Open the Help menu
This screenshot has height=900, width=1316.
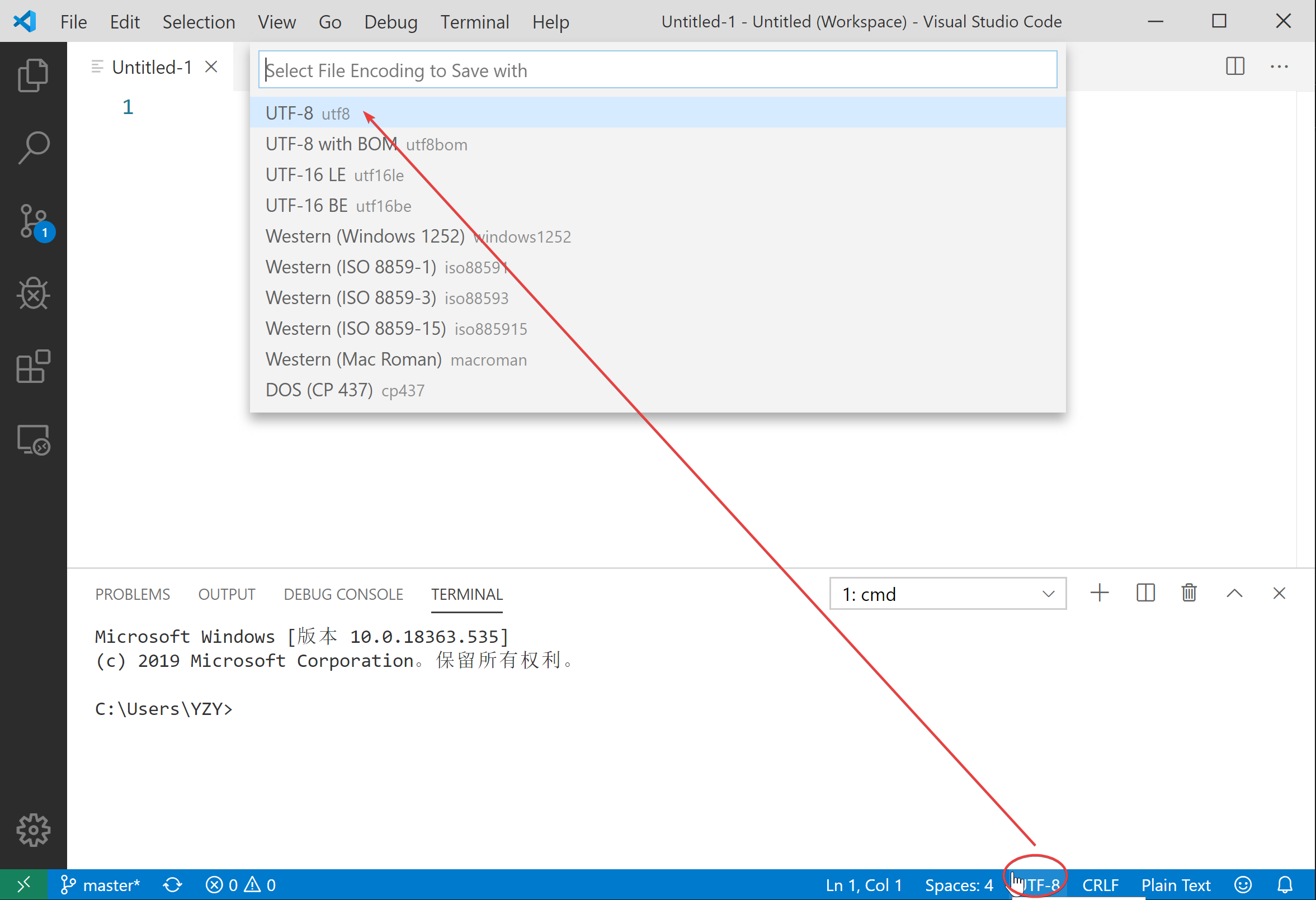point(550,21)
